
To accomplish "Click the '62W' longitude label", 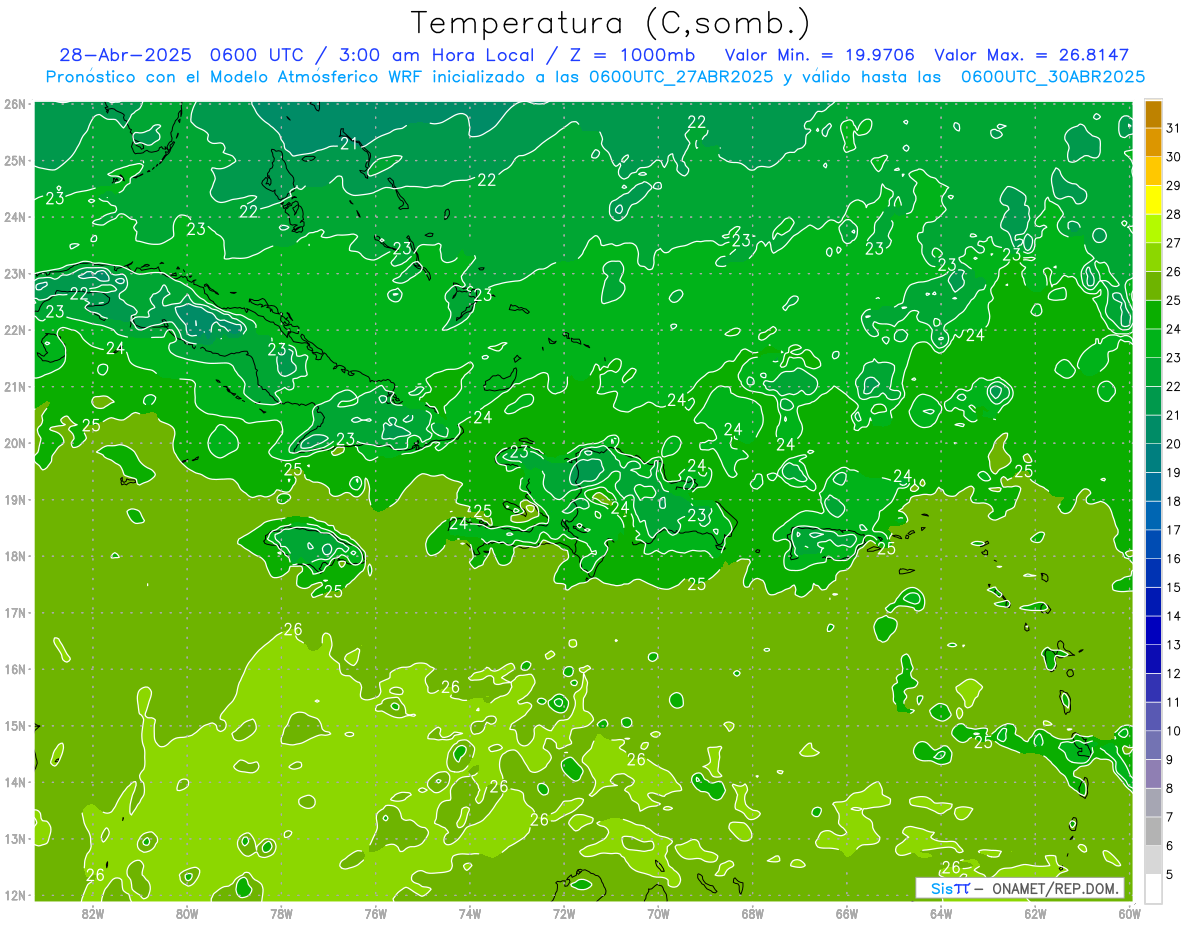I will 1035,913.
